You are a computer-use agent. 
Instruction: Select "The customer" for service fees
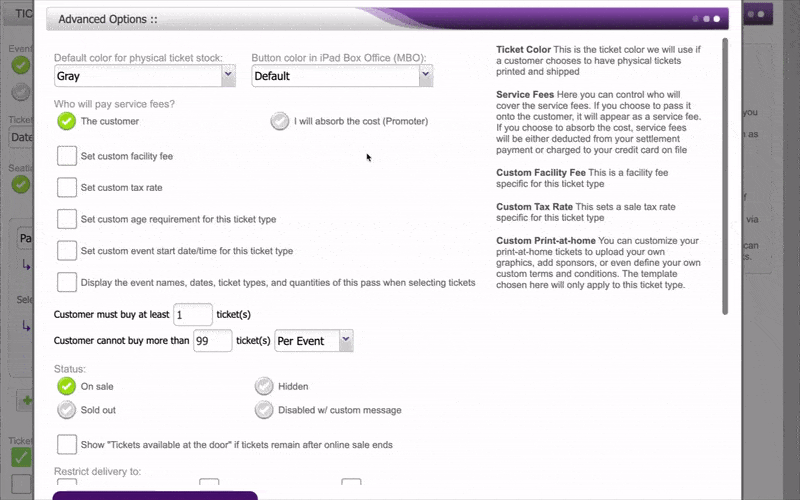[67, 121]
